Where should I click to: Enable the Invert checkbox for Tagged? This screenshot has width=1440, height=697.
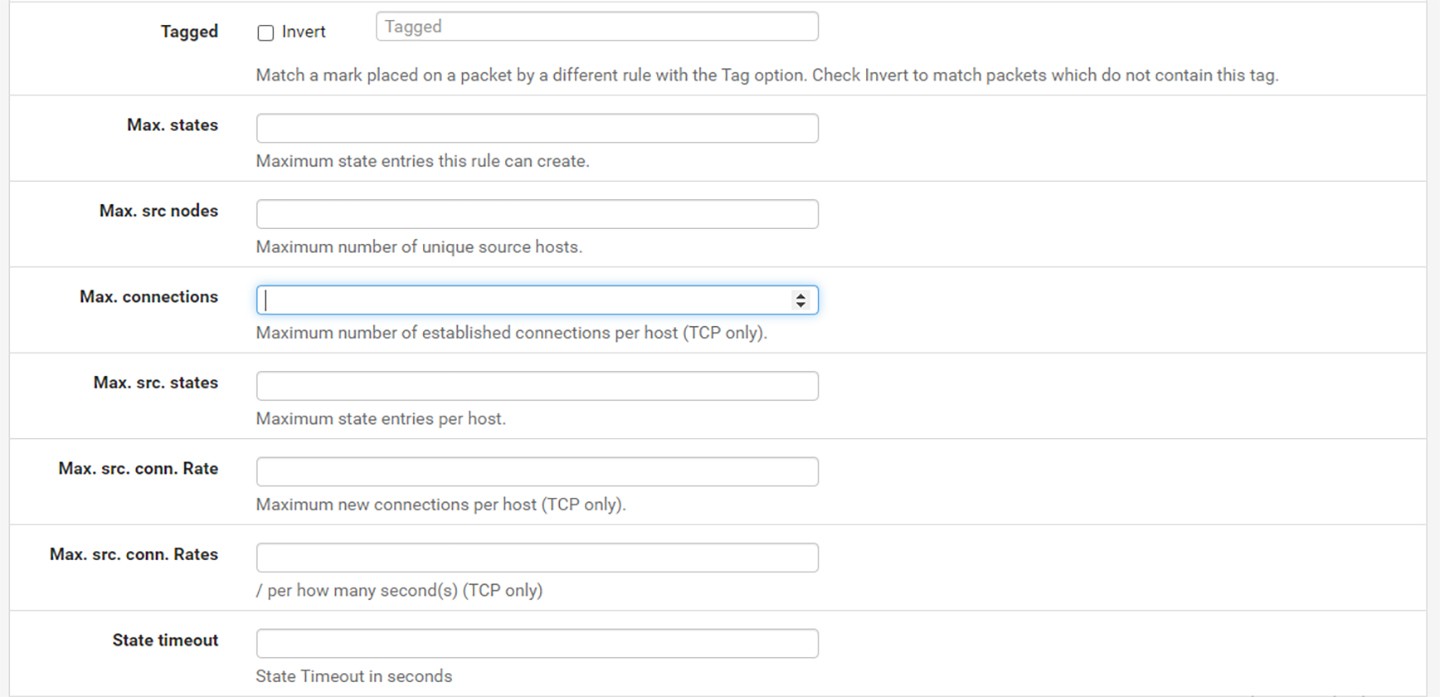266,33
